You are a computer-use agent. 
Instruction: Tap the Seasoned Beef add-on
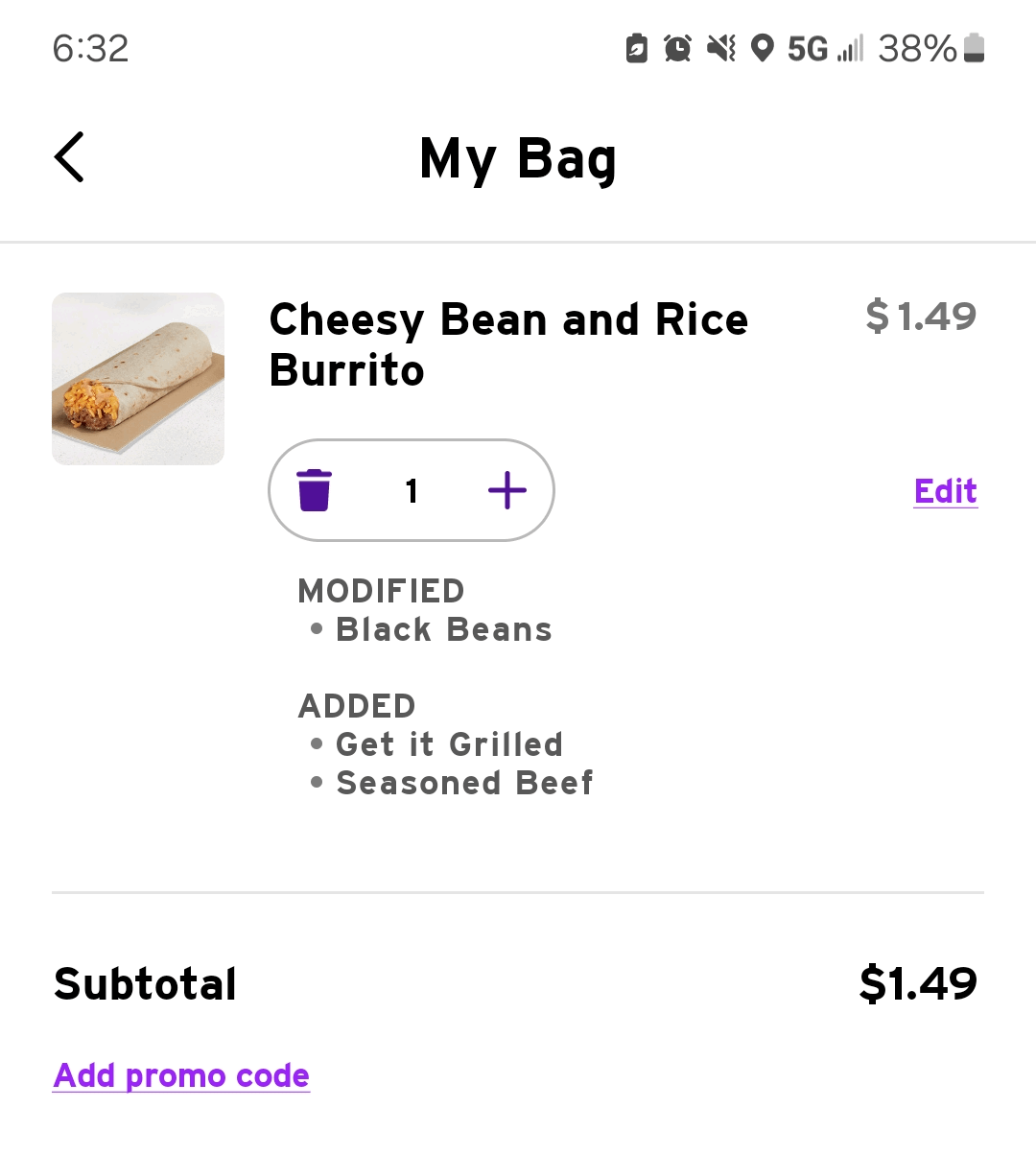coord(464,783)
